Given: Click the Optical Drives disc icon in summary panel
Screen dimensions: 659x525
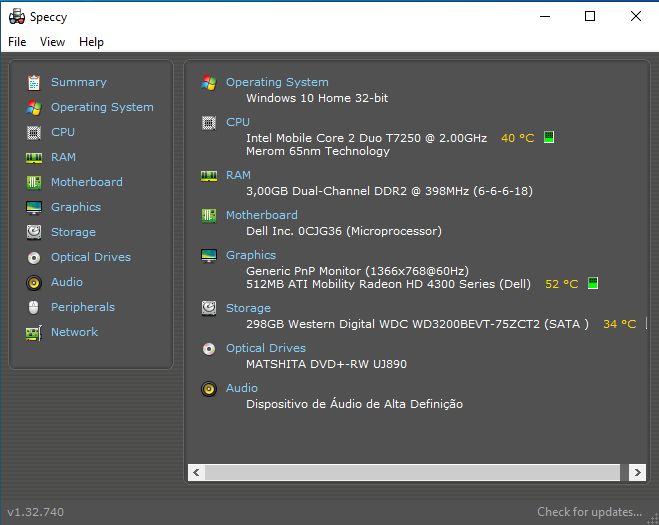Looking at the screenshot, I should tap(209, 348).
